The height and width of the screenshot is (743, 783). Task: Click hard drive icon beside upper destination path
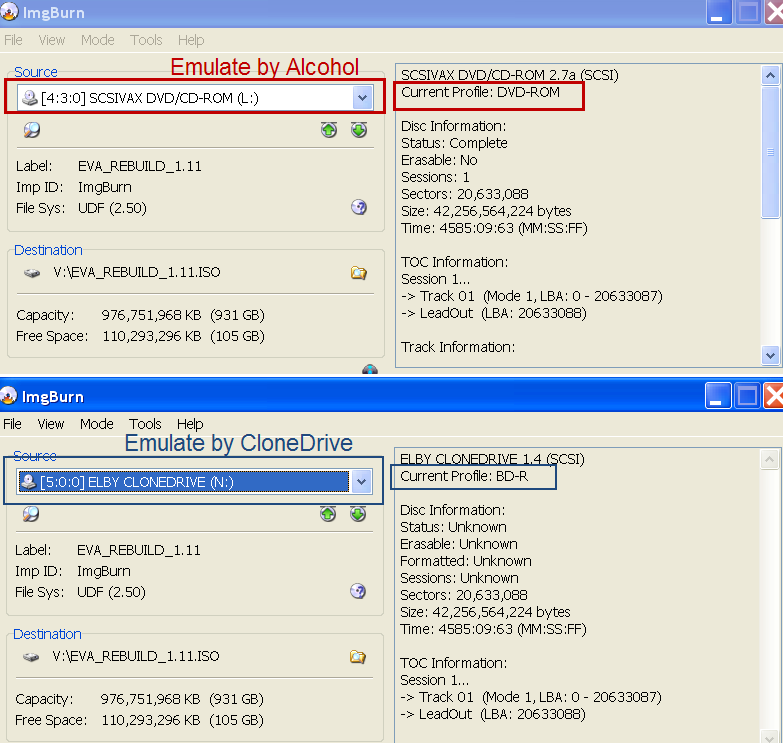coord(32,273)
